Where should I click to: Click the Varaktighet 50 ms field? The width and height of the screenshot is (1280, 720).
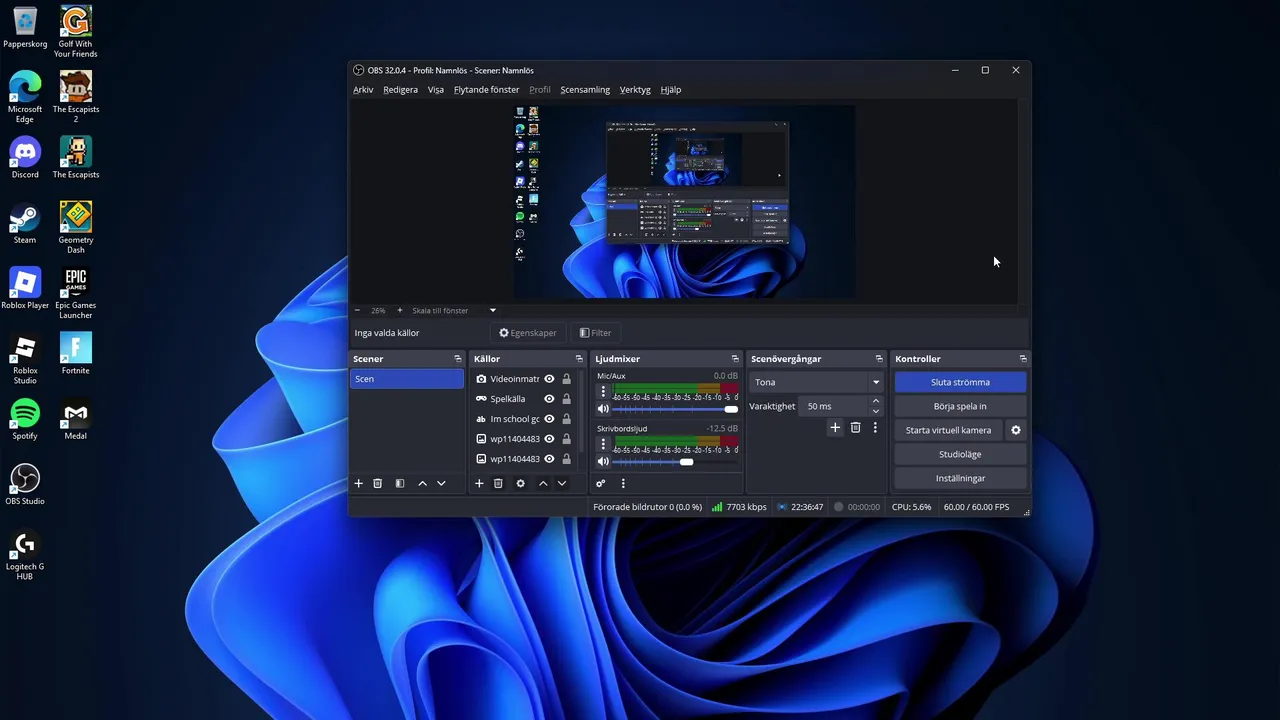click(x=834, y=406)
